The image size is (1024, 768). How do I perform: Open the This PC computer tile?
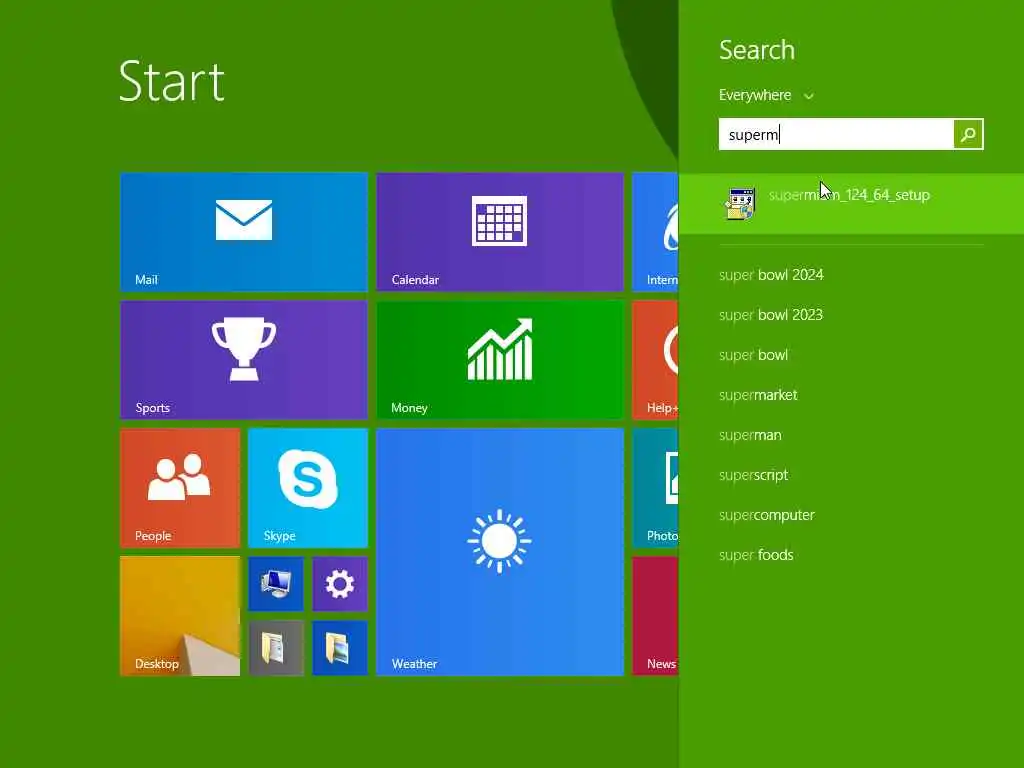(276, 584)
